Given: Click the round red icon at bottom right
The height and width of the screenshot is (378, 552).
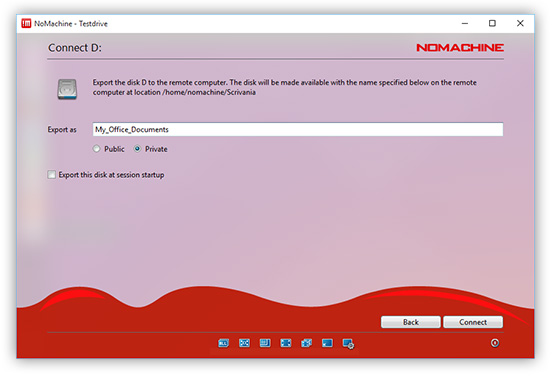Looking at the screenshot, I should coord(495,343).
